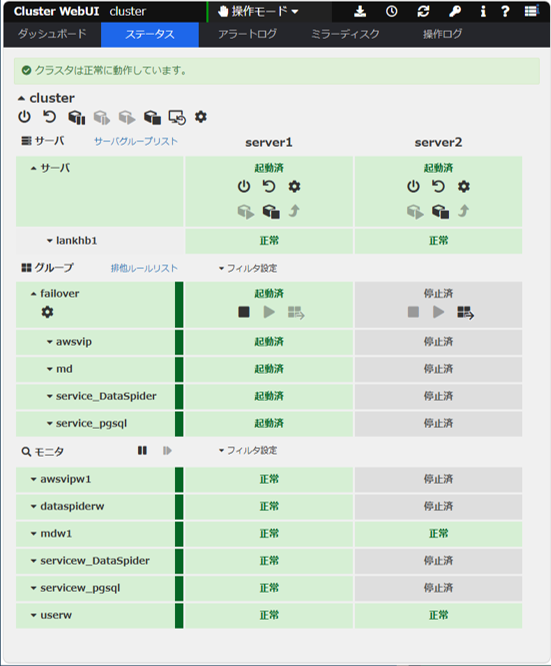This screenshot has height=666, width=551.
Task: Click the download log icon in header
Action: click(360, 11)
